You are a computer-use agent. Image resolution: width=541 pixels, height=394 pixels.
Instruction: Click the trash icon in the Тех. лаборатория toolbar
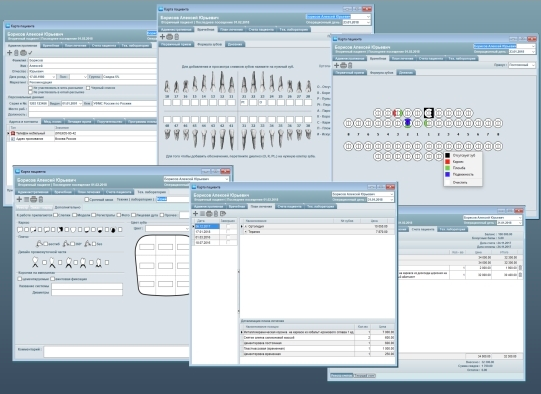(x=41, y=199)
